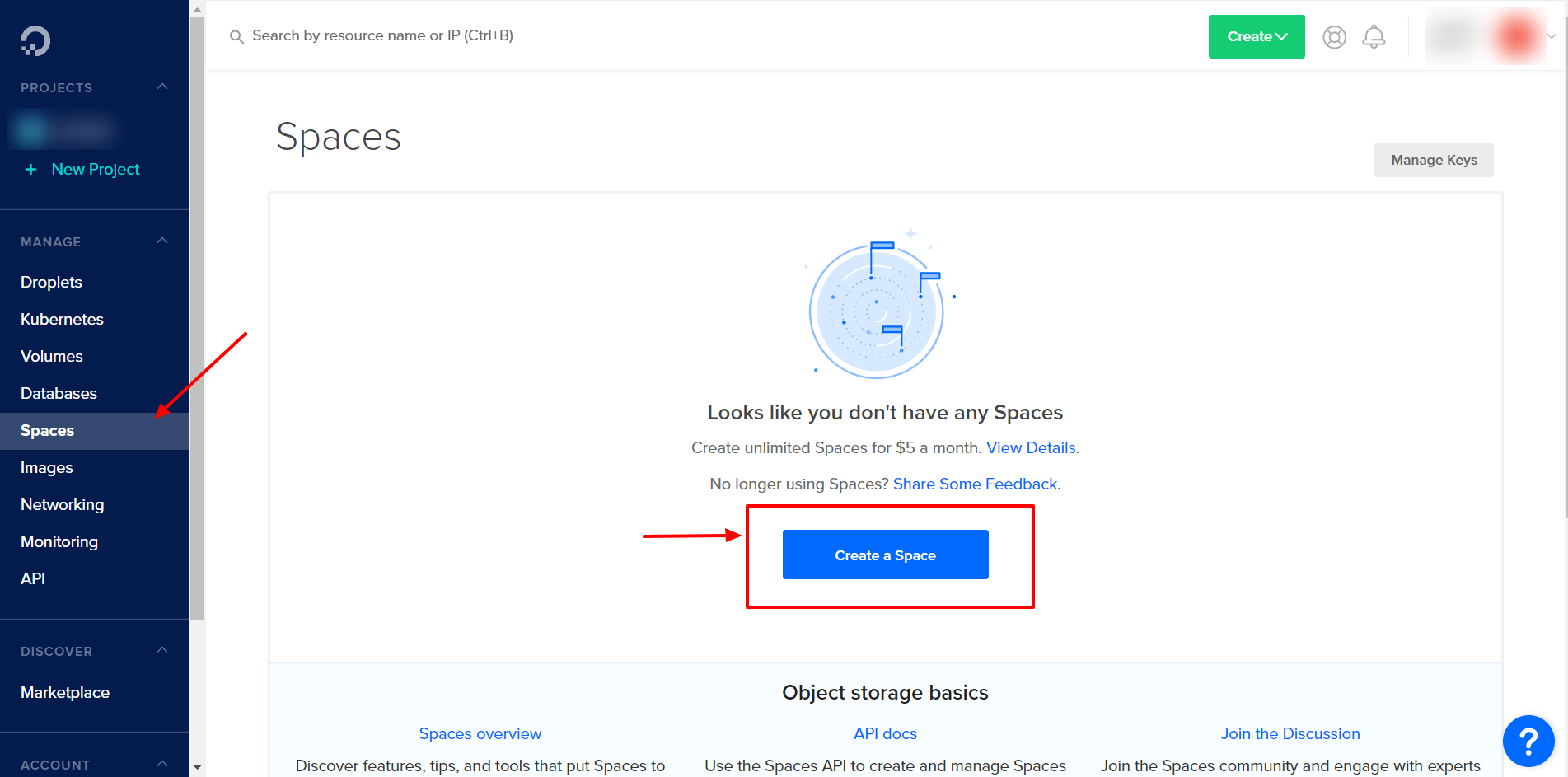Collapse the Discover section chevron
The width and height of the screenshot is (1568, 777).
click(162, 650)
